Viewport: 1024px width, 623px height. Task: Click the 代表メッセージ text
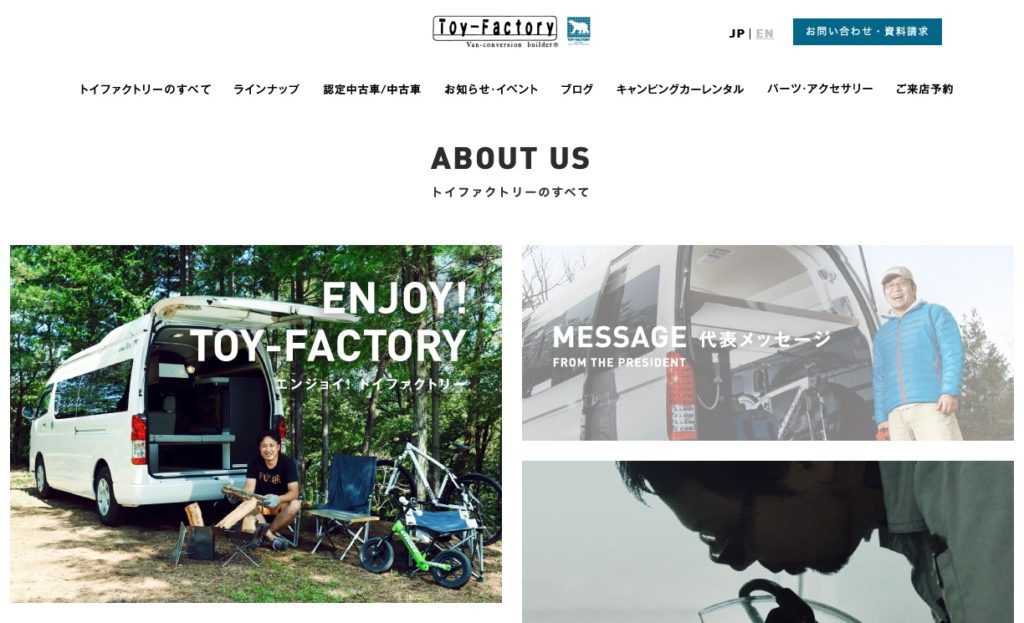[x=765, y=339]
